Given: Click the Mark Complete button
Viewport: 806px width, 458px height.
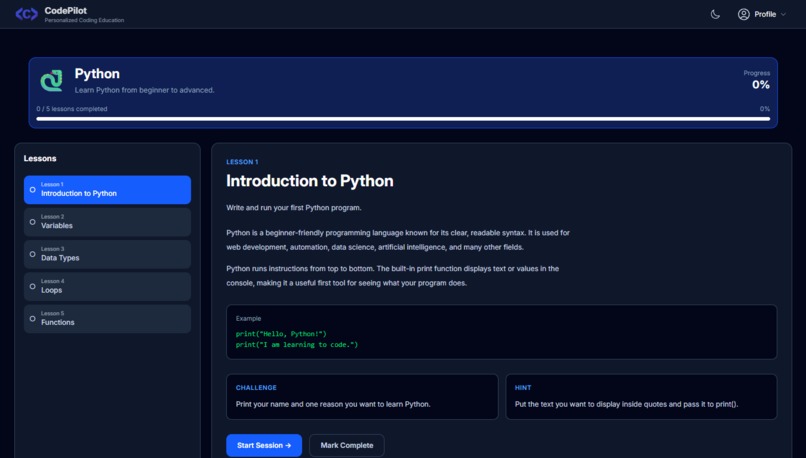Looking at the screenshot, I should pyautogui.click(x=347, y=445).
